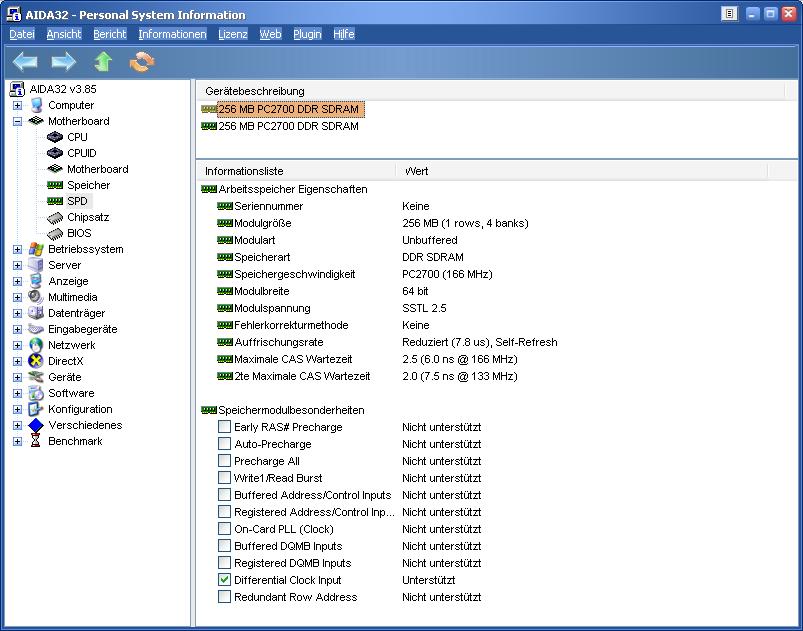The height and width of the screenshot is (631, 803).
Task: Click the Maximale CAS Wartezeit row label
Action: pos(293,359)
